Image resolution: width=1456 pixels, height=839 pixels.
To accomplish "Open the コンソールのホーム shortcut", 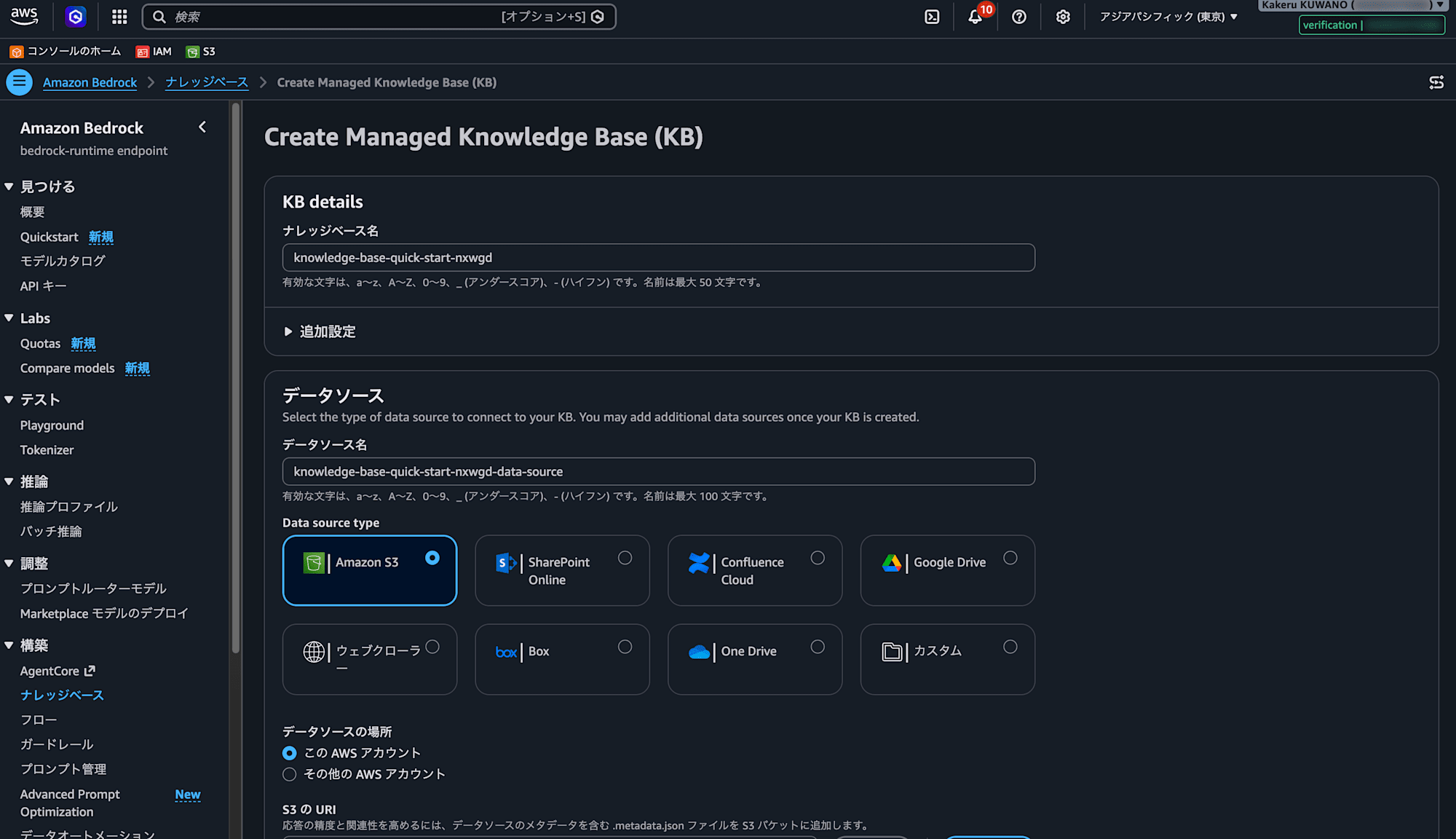I will (66, 52).
